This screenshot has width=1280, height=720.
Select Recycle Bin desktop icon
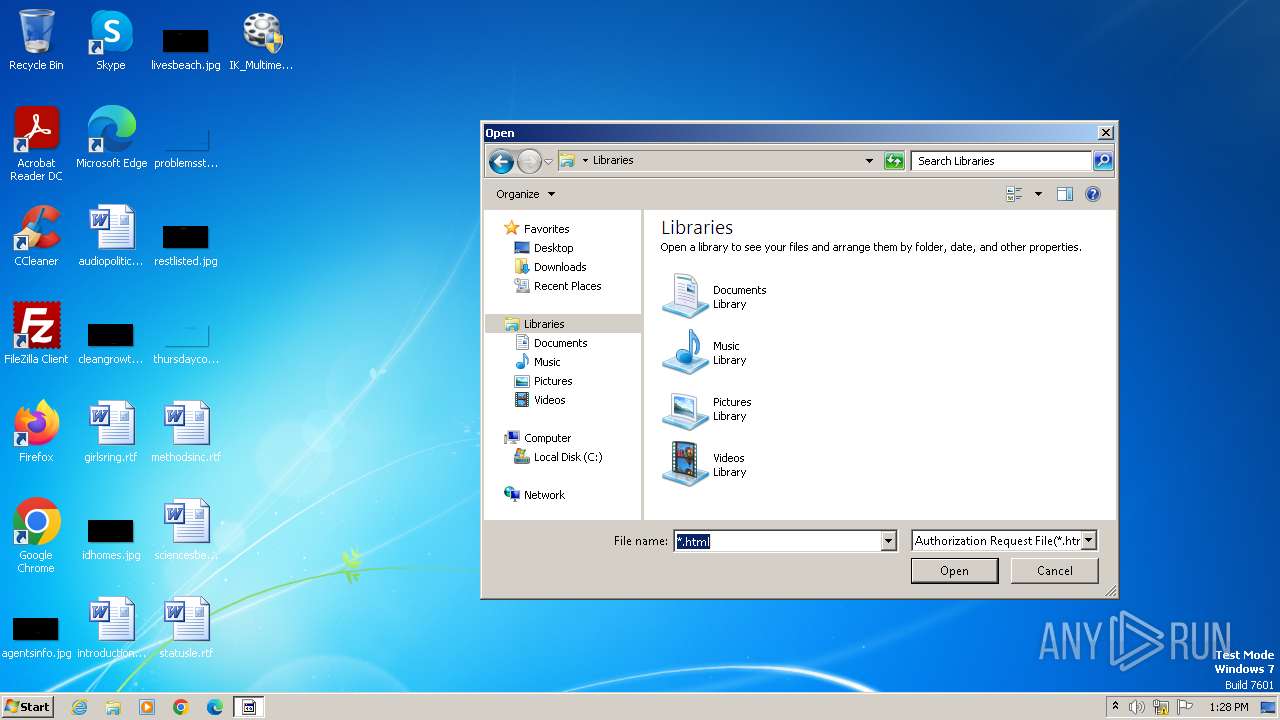(36, 41)
